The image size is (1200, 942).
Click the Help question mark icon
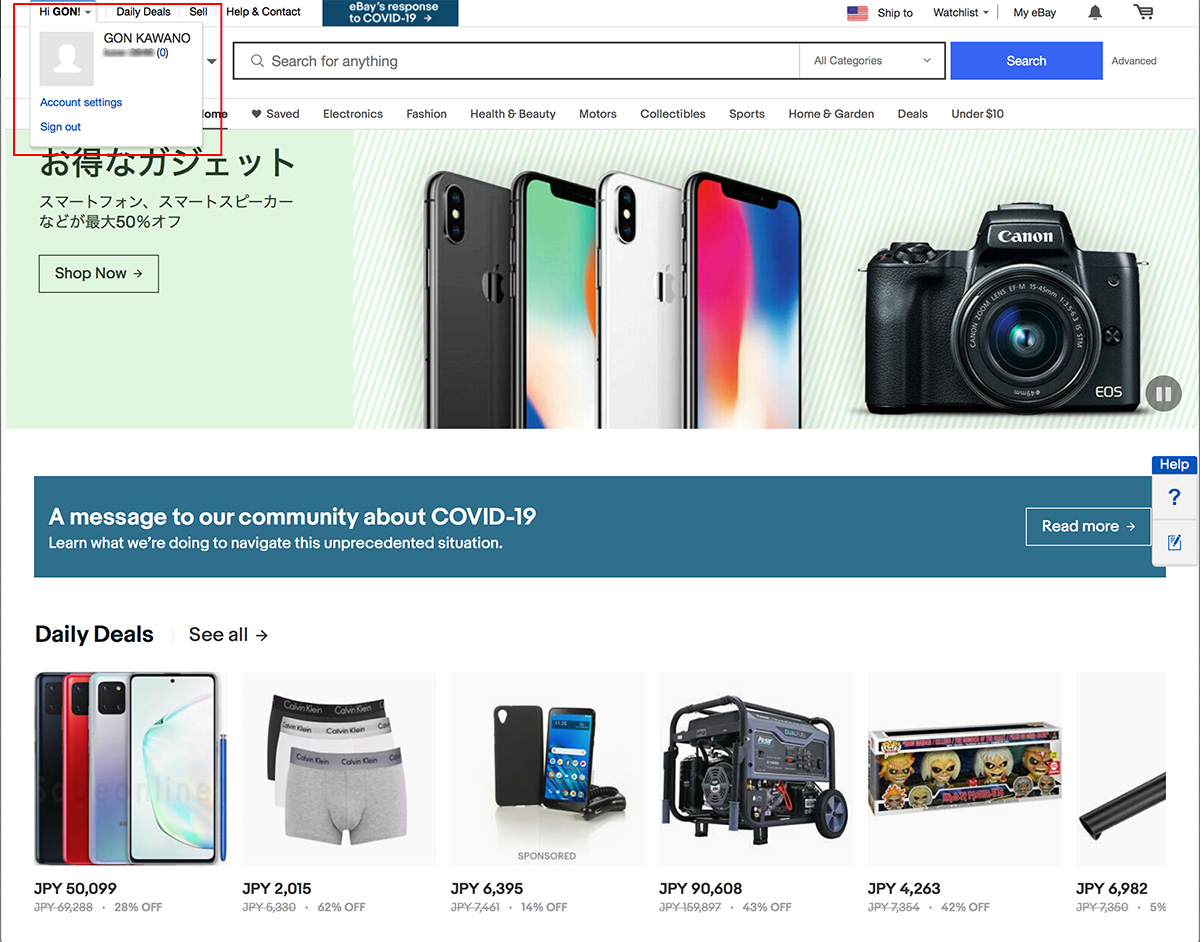tap(1175, 498)
